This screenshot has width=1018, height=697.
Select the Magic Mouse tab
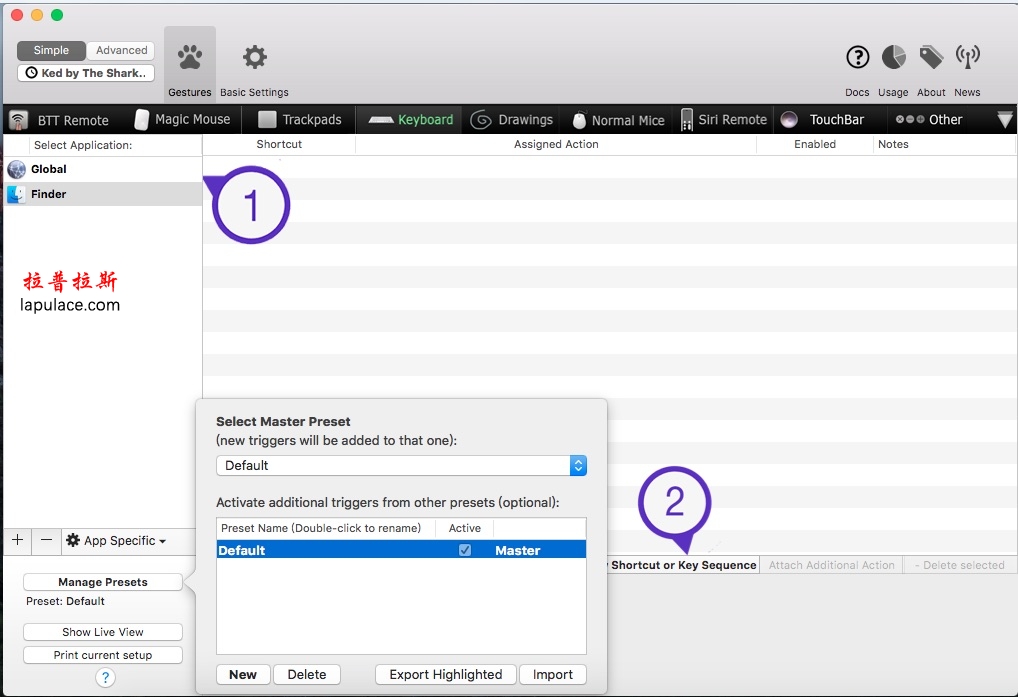coord(182,119)
